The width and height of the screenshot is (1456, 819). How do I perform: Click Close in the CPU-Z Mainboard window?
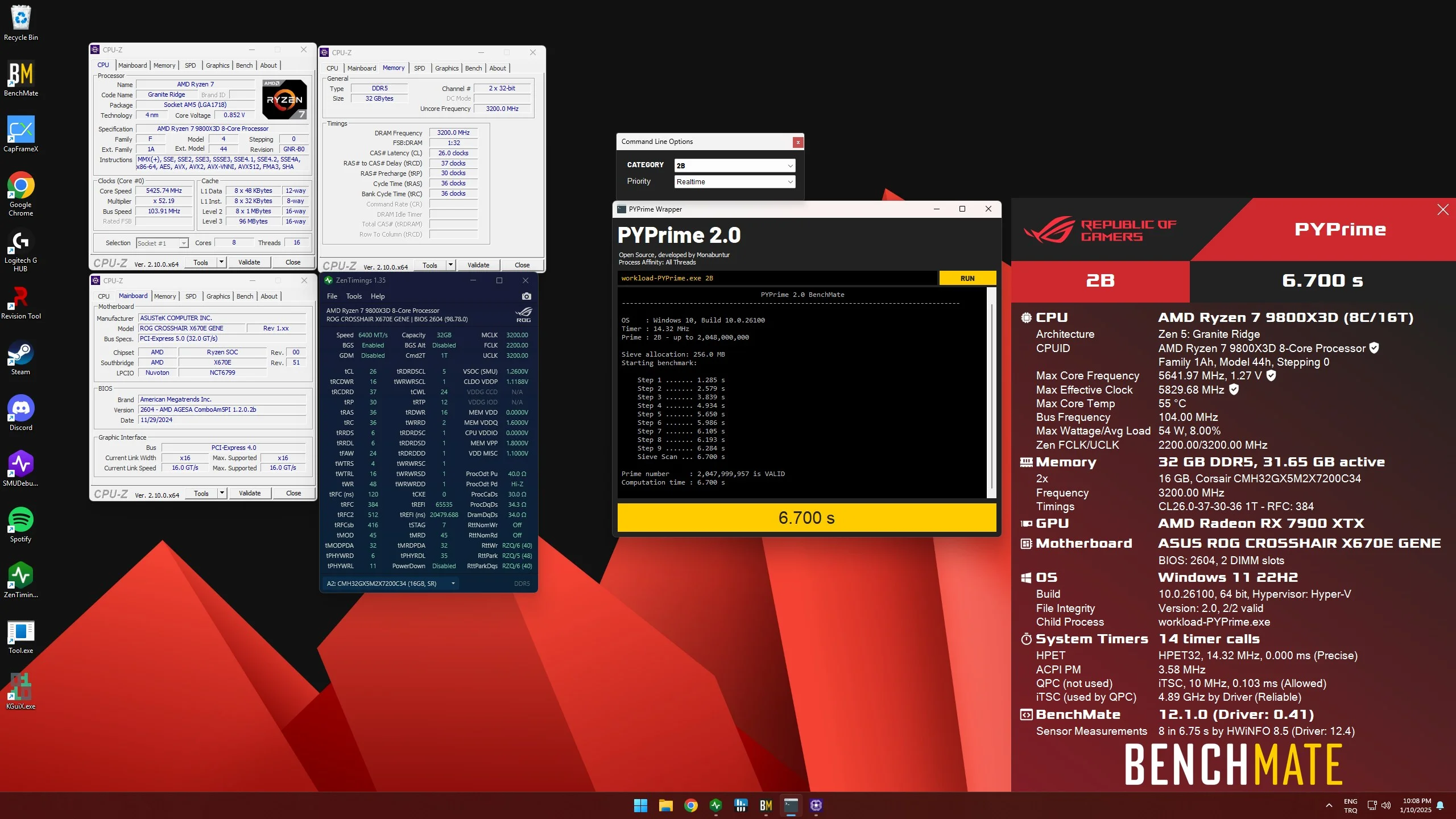tap(293, 493)
